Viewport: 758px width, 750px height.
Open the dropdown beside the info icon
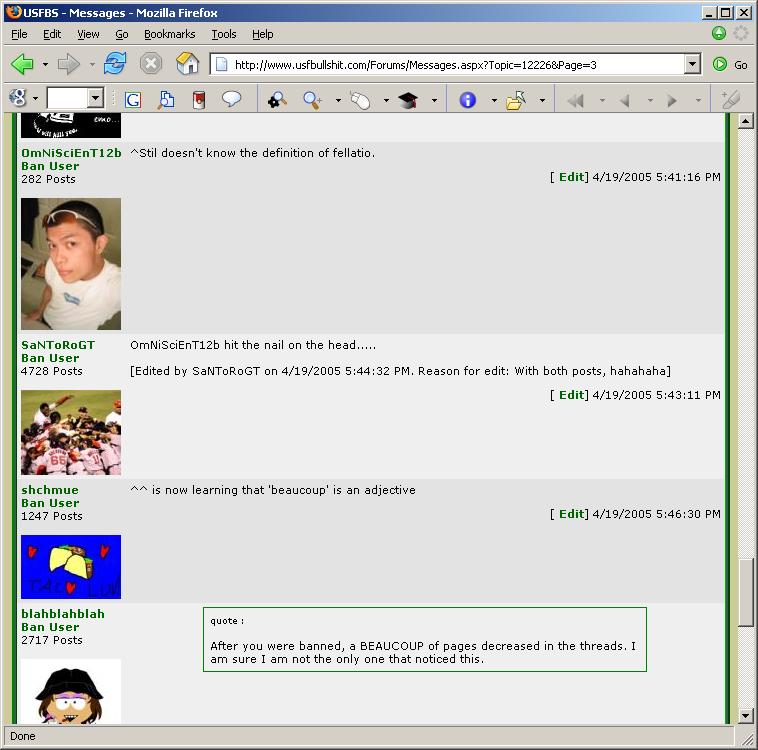(494, 100)
